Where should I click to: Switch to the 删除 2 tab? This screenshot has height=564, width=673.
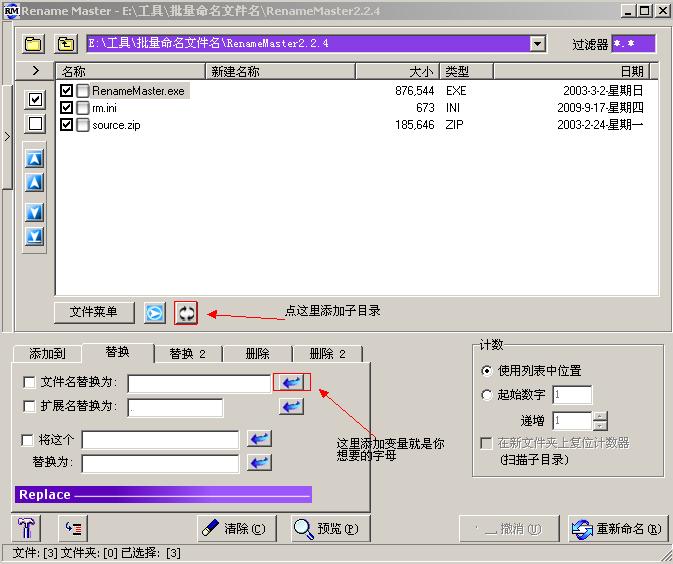[x=327, y=354]
